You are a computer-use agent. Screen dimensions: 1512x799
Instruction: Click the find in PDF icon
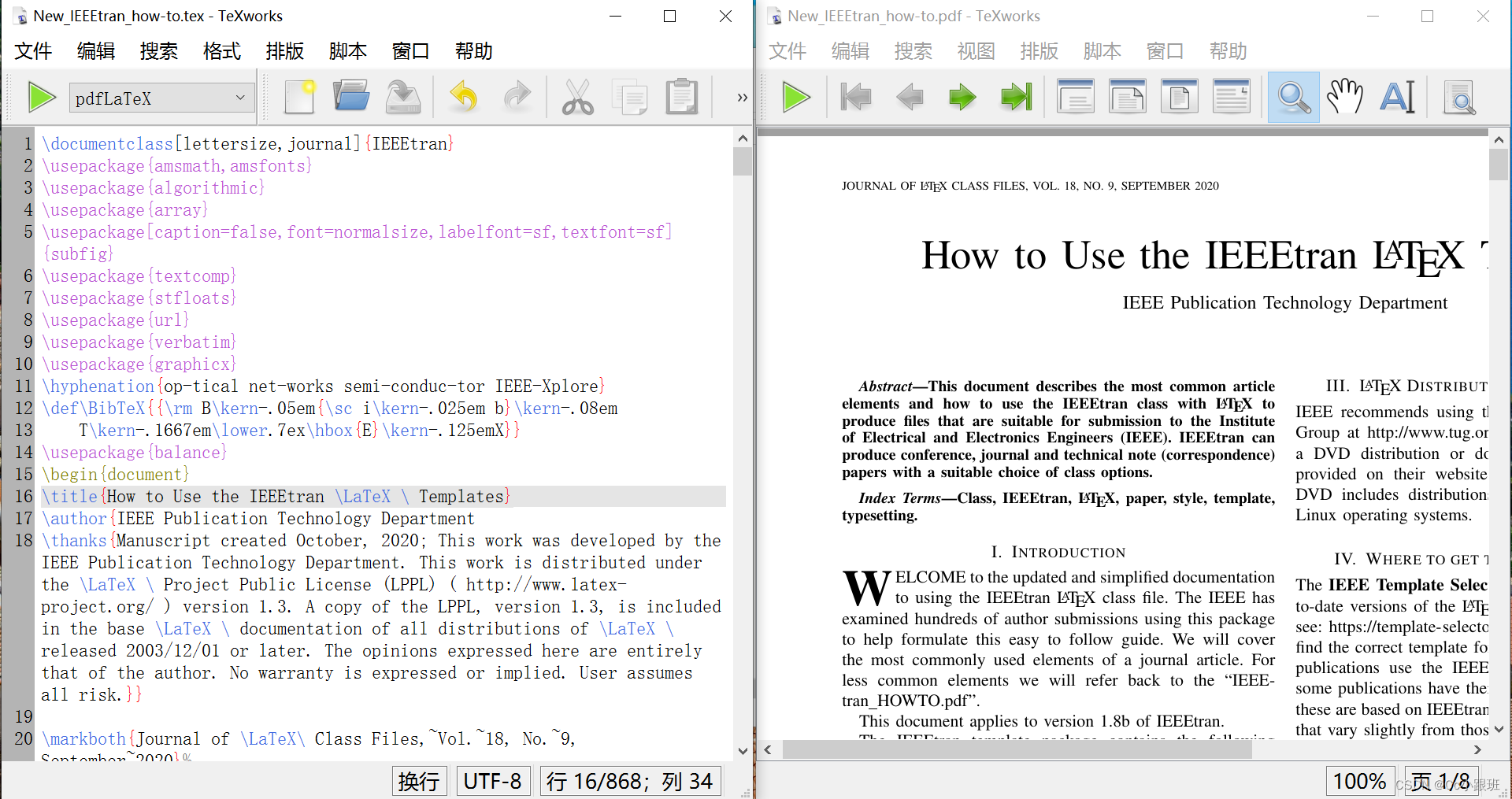click(1459, 98)
